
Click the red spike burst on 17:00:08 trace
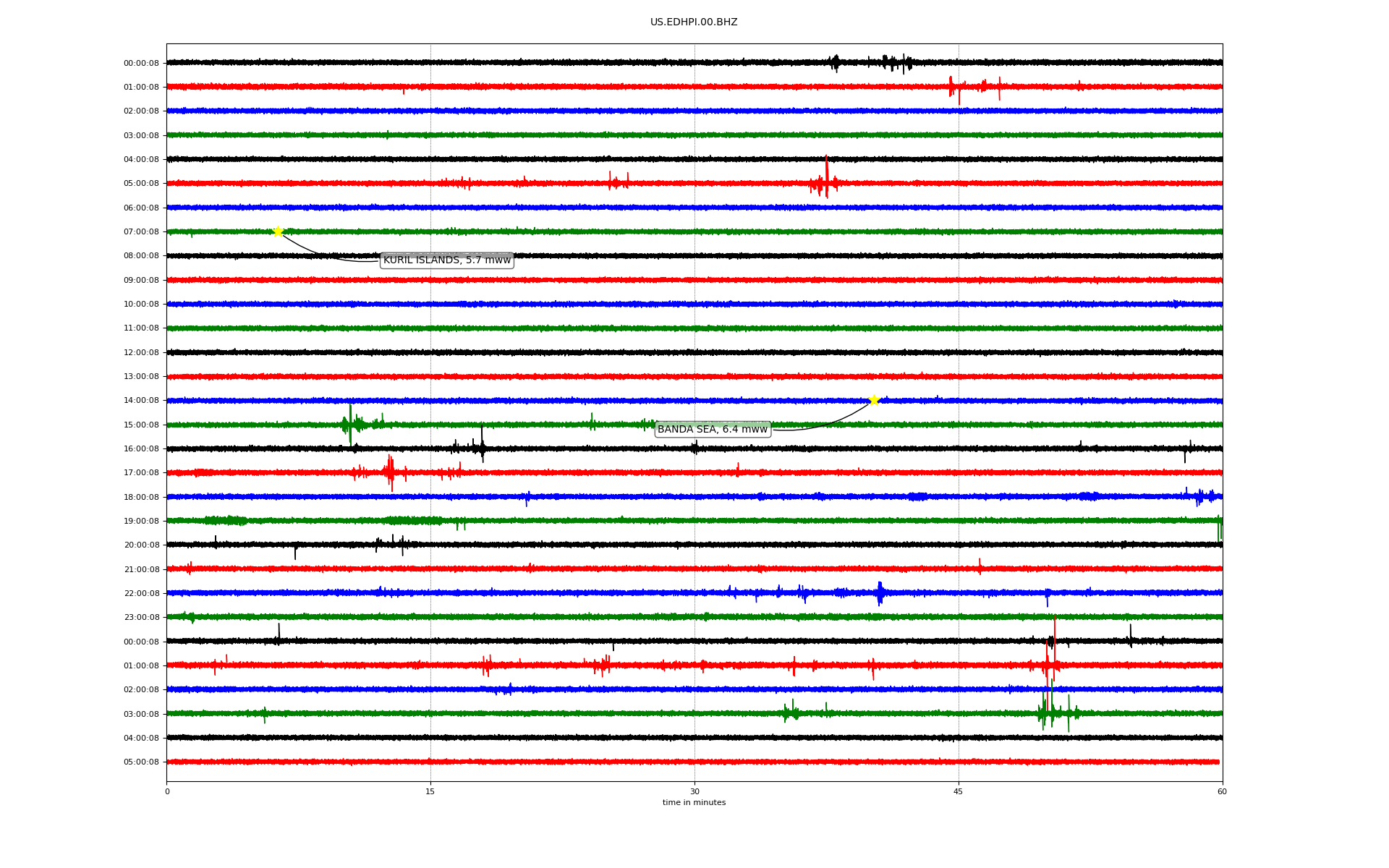click(x=391, y=472)
